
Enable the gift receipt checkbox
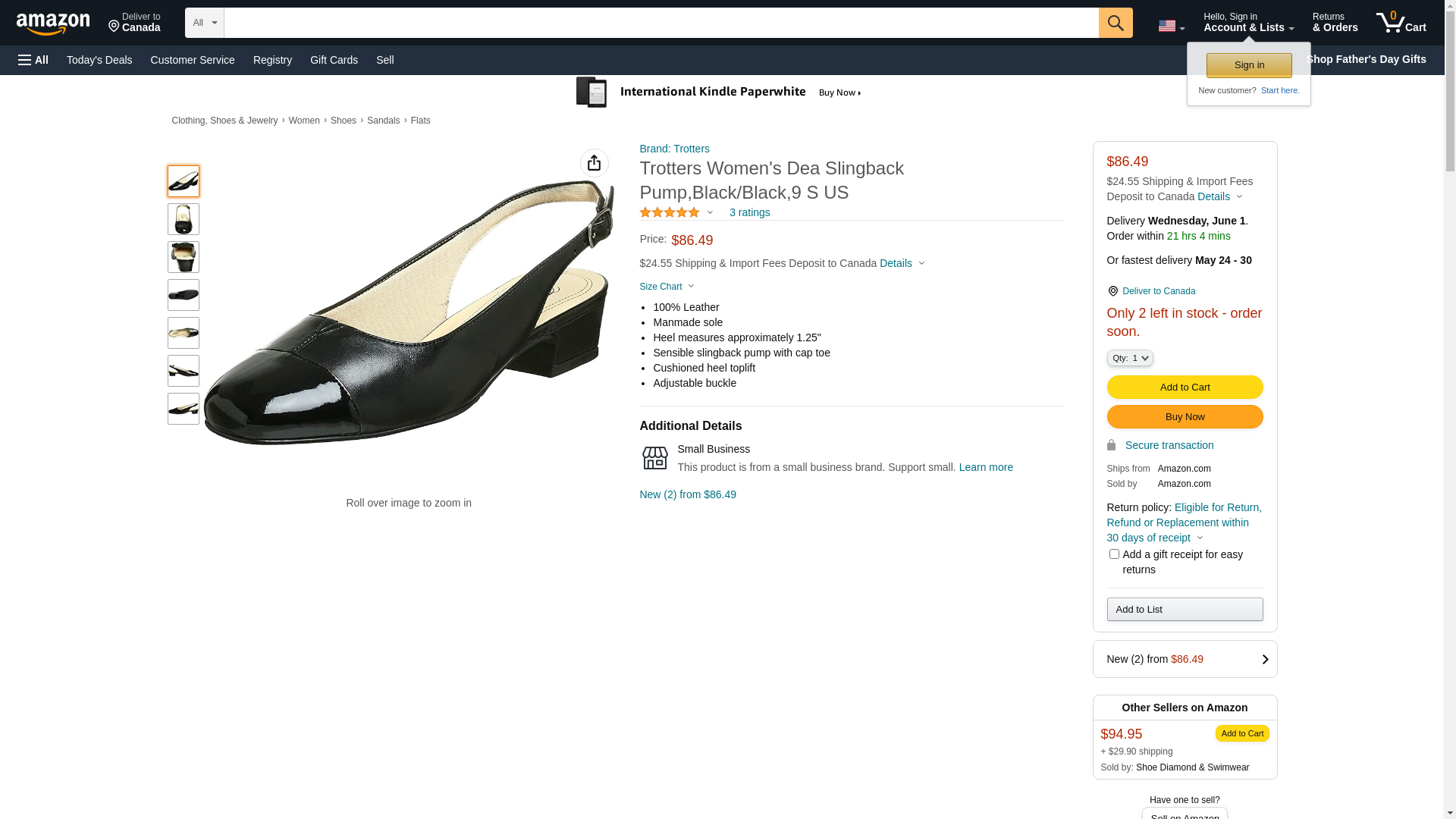coord(1113,554)
